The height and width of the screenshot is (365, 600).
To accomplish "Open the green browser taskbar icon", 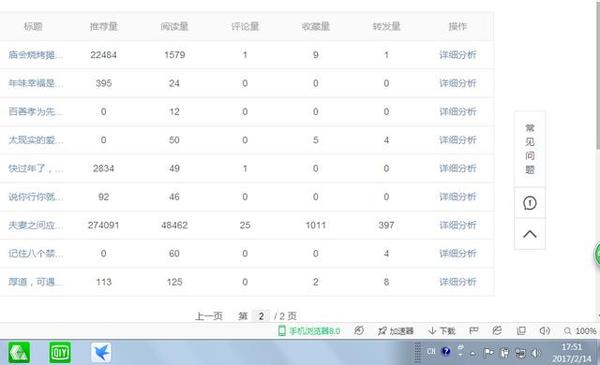I will [x=19, y=352].
